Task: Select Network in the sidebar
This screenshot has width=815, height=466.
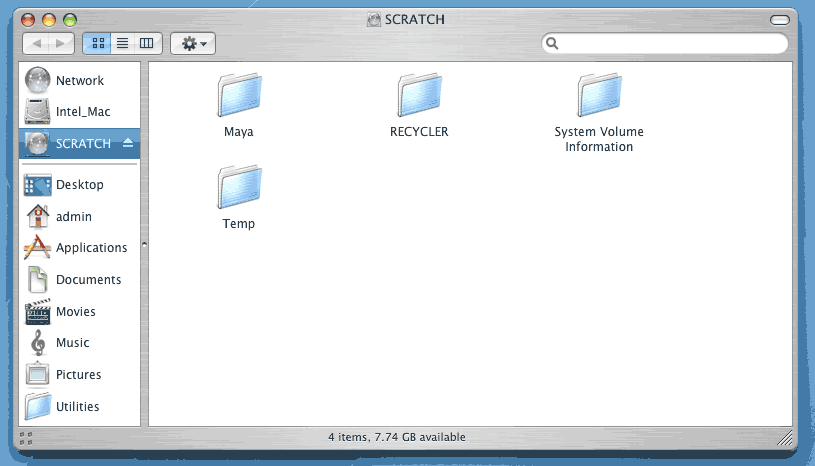Action: tap(79, 80)
